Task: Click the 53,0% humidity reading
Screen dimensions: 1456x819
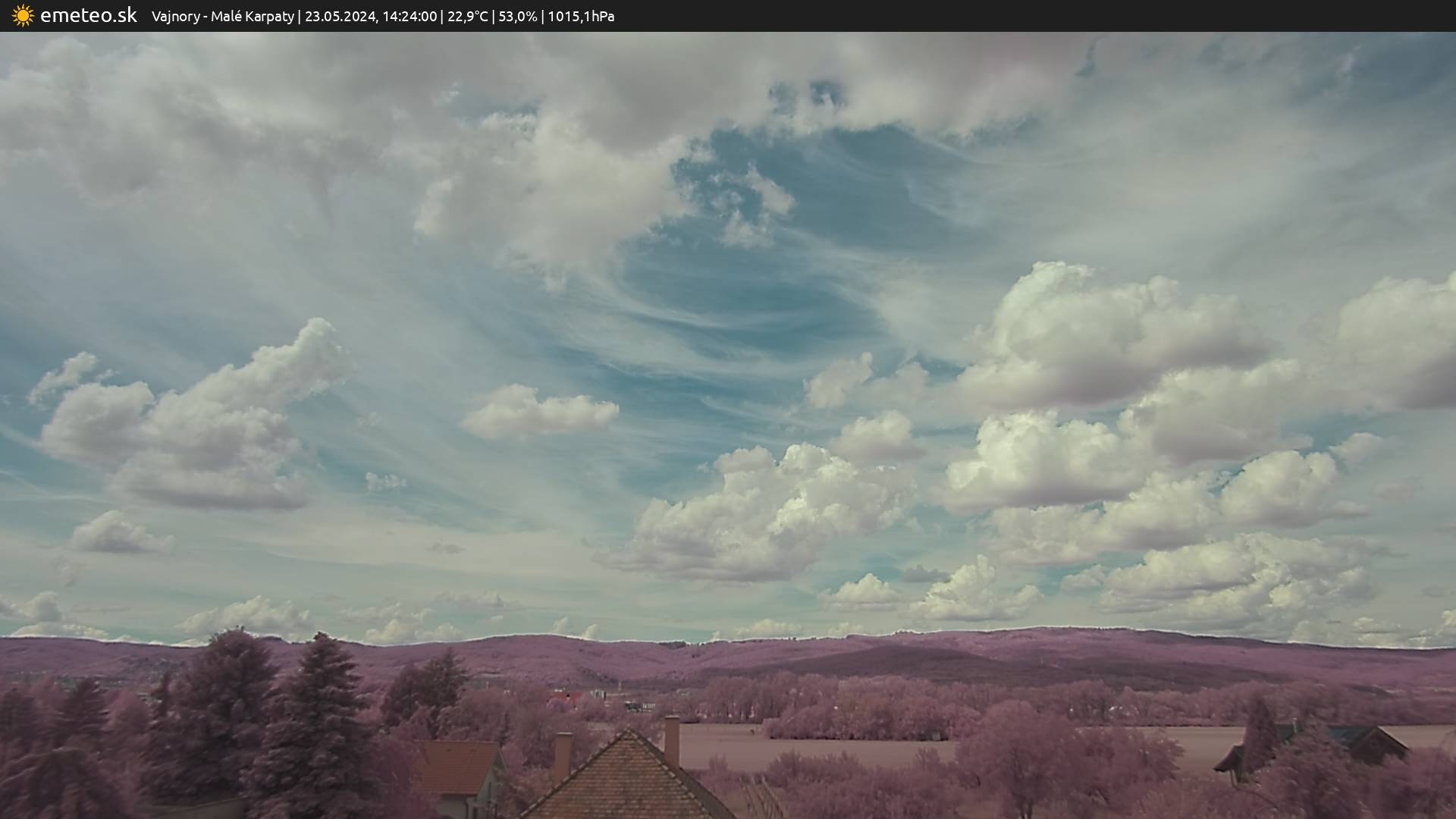Action: click(x=517, y=17)
